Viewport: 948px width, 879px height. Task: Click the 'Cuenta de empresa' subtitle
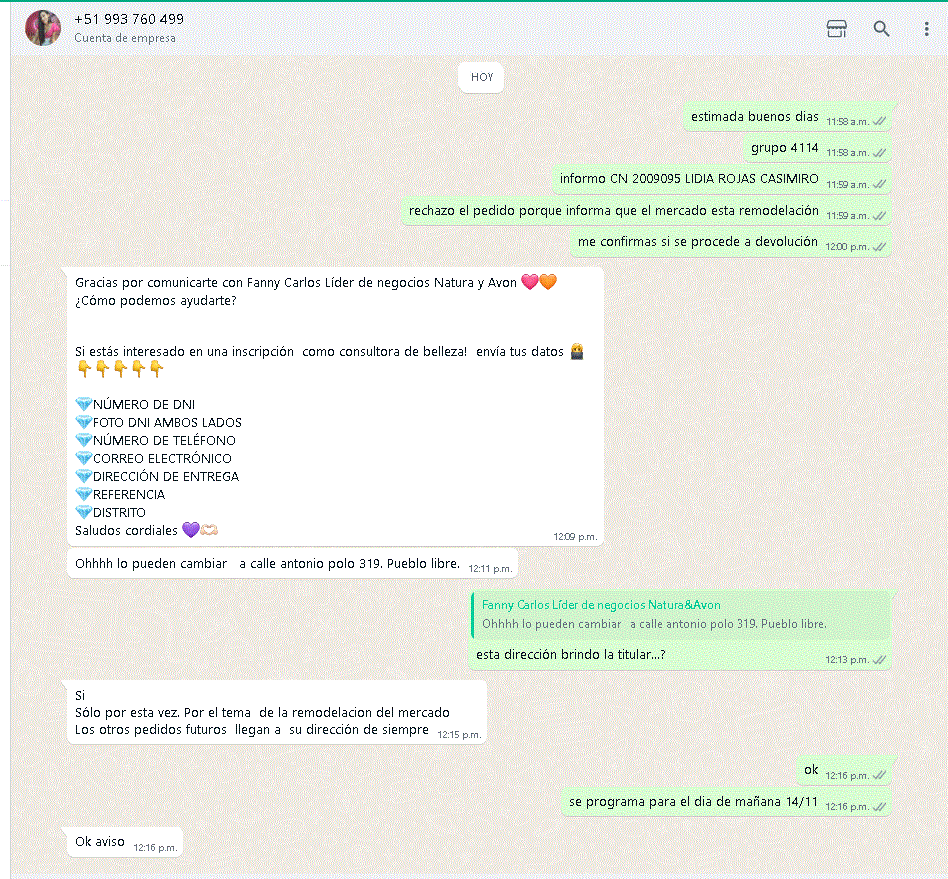[x=125, y=38]
